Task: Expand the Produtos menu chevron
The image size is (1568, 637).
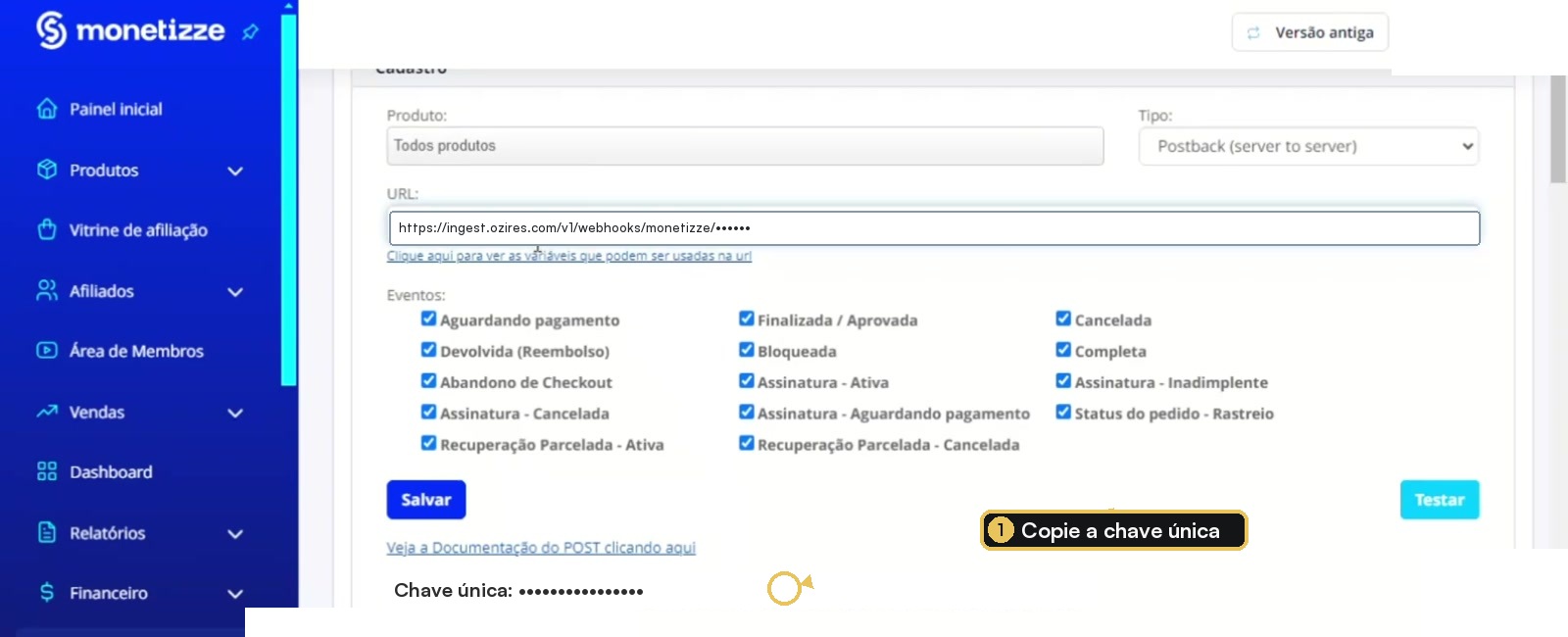Action: click(235, 171)
